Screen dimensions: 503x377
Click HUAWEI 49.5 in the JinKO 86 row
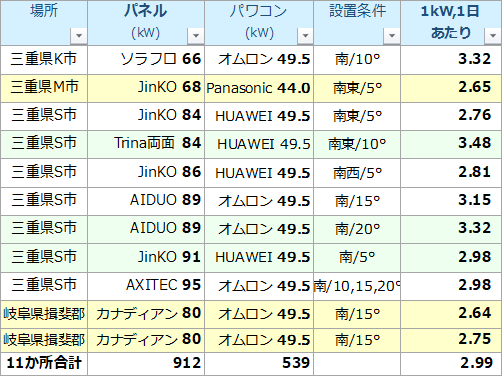[259, 173]
